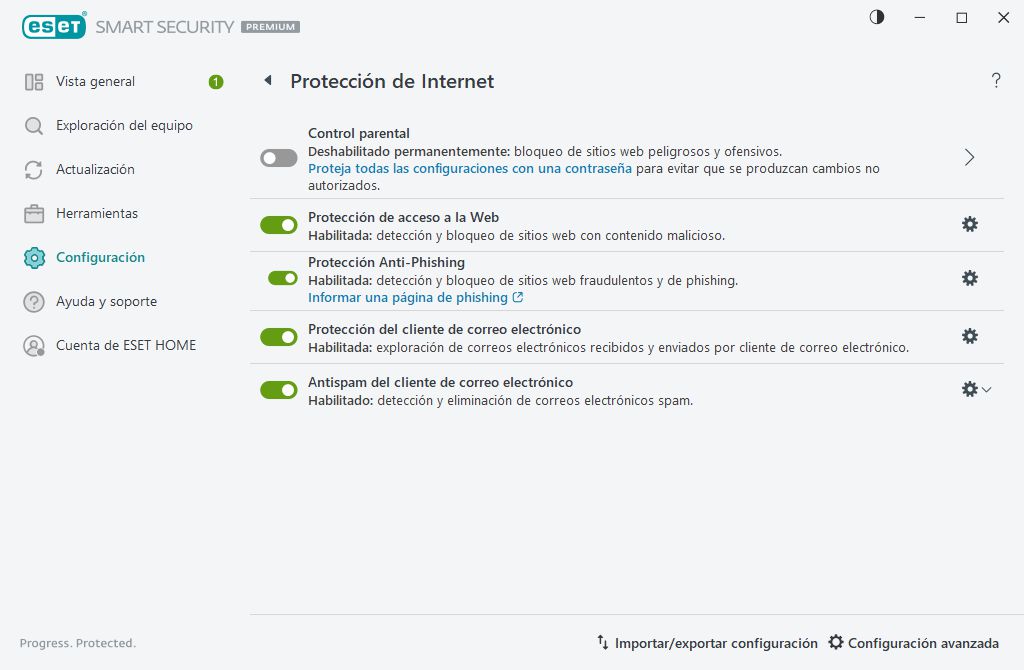Open the Actualización section

(x=97, y=169)
